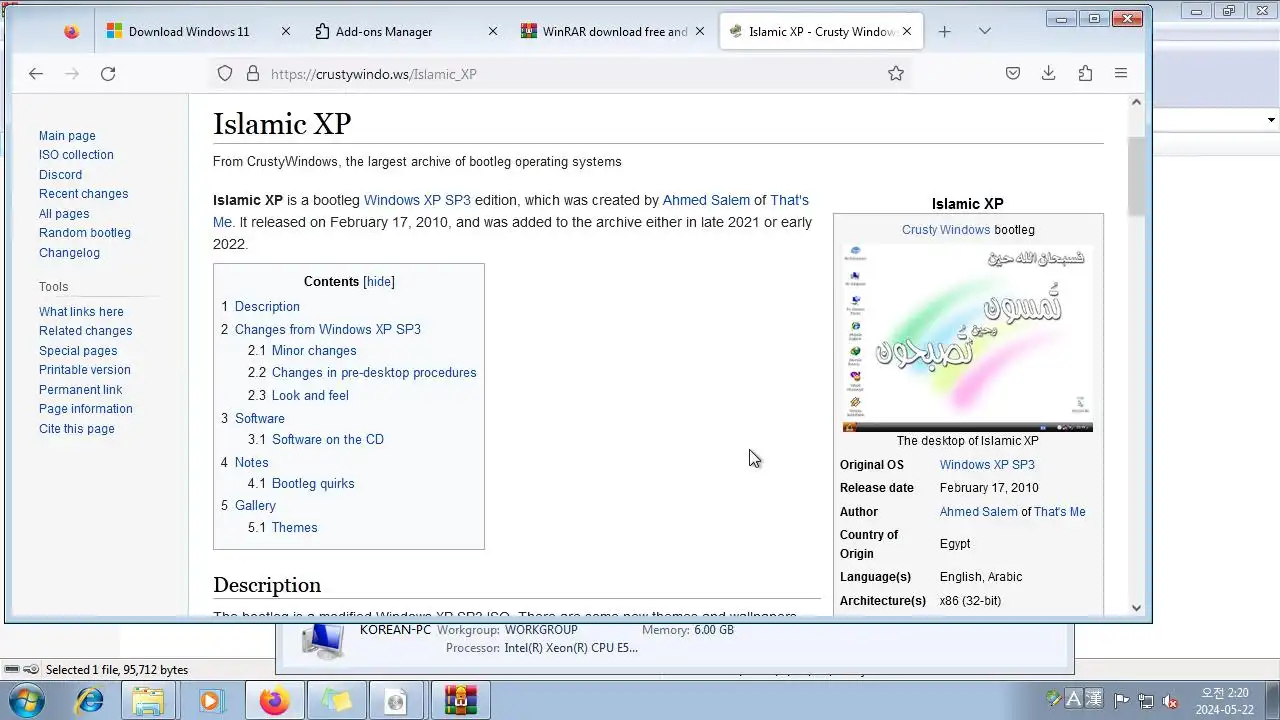Screen dimensions: 1280x720
Task: Open the Downloads panel
Action: pyautogui.click(x=1049, y=73)
